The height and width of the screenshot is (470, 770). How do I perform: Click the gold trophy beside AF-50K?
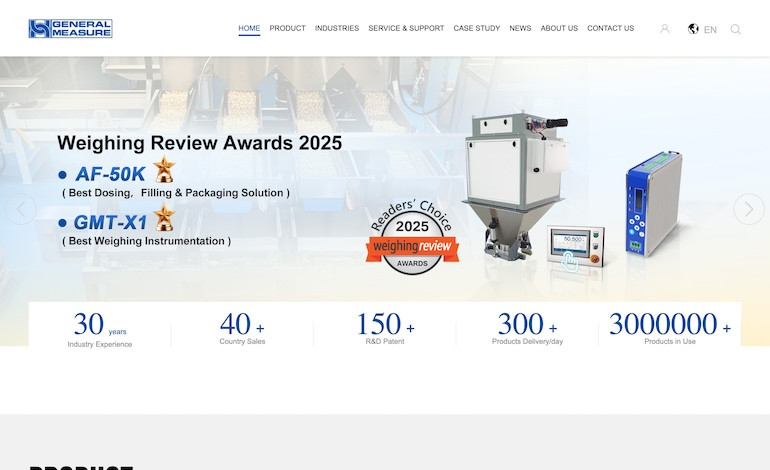click(x=164, y=169)
